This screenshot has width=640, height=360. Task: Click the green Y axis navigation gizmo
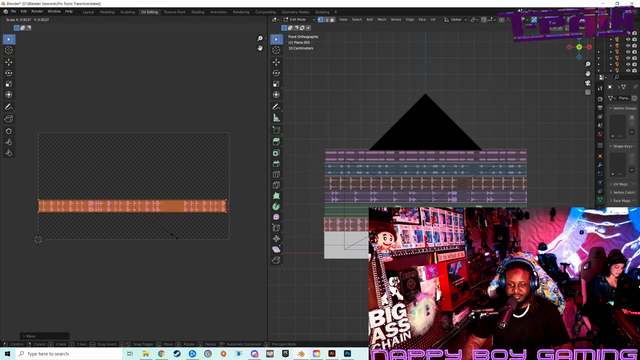click(x=579, y=47)
